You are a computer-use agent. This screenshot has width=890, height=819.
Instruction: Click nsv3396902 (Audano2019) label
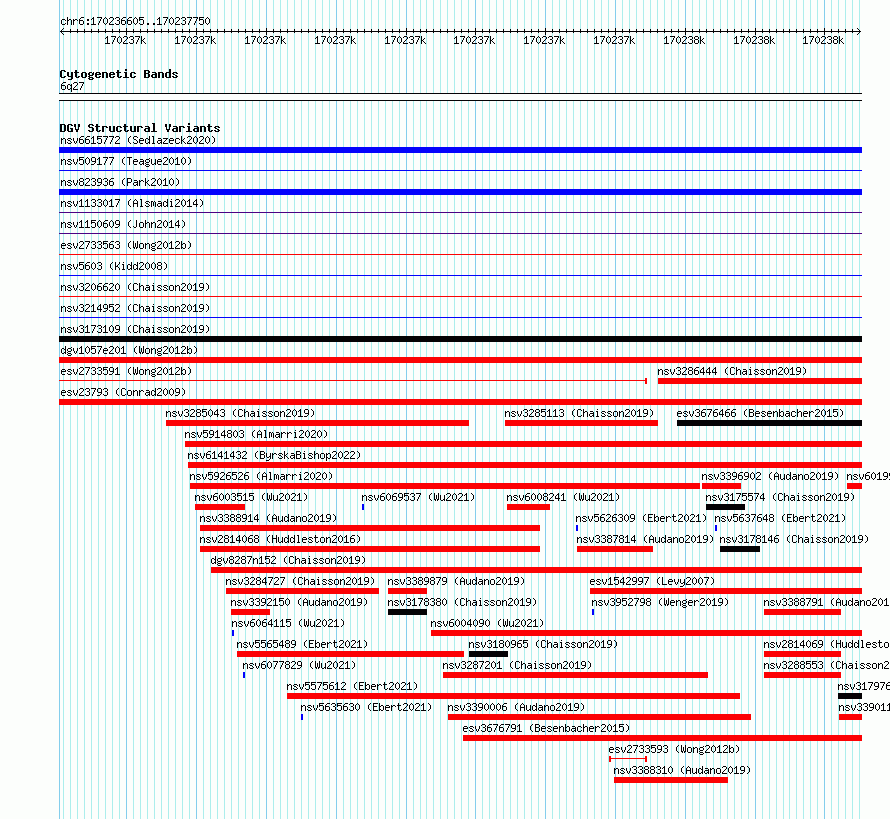pyautogui.click(x=770, y=476)
